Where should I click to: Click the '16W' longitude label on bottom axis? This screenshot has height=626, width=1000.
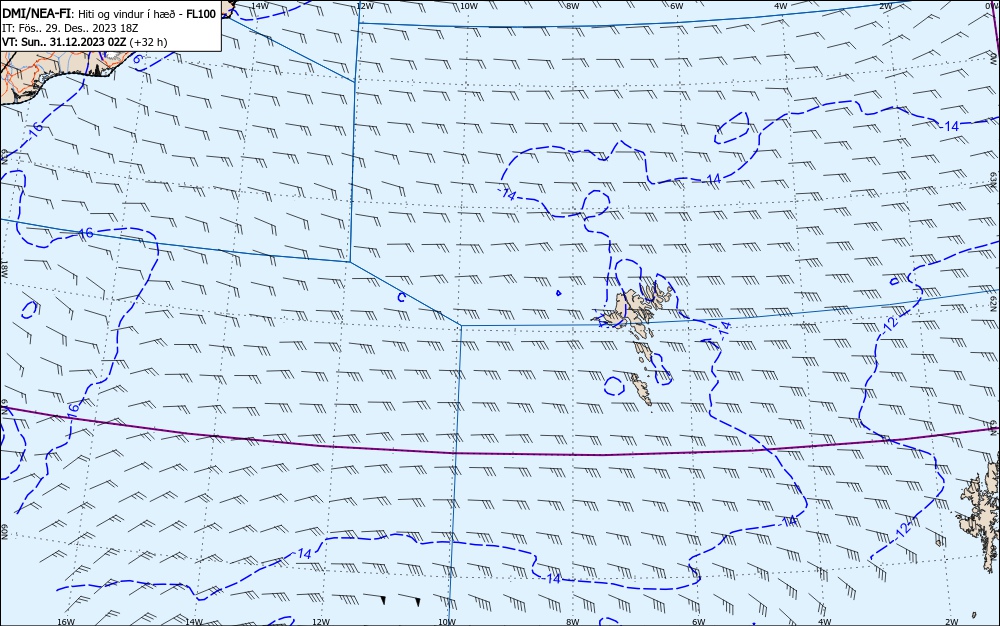(66, 622)
